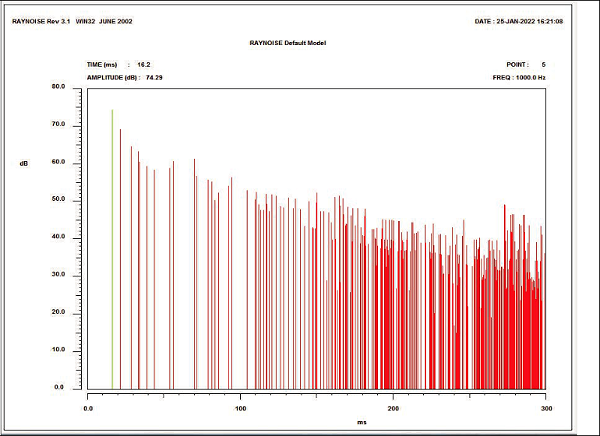Click the yellow-green first arrival bar
The image size is (600, 436).
112,250
